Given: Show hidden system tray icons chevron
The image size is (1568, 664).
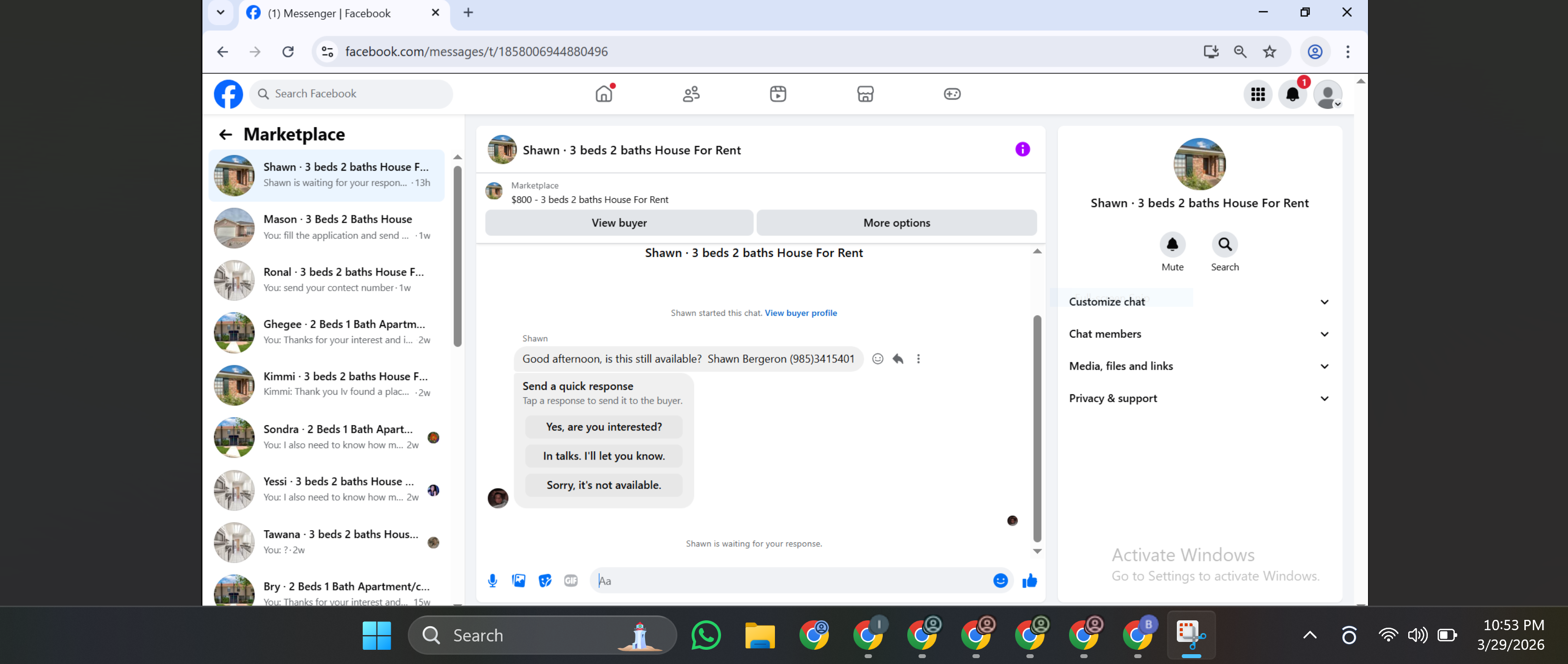Looking at the screenshot, I should 1309,635.
